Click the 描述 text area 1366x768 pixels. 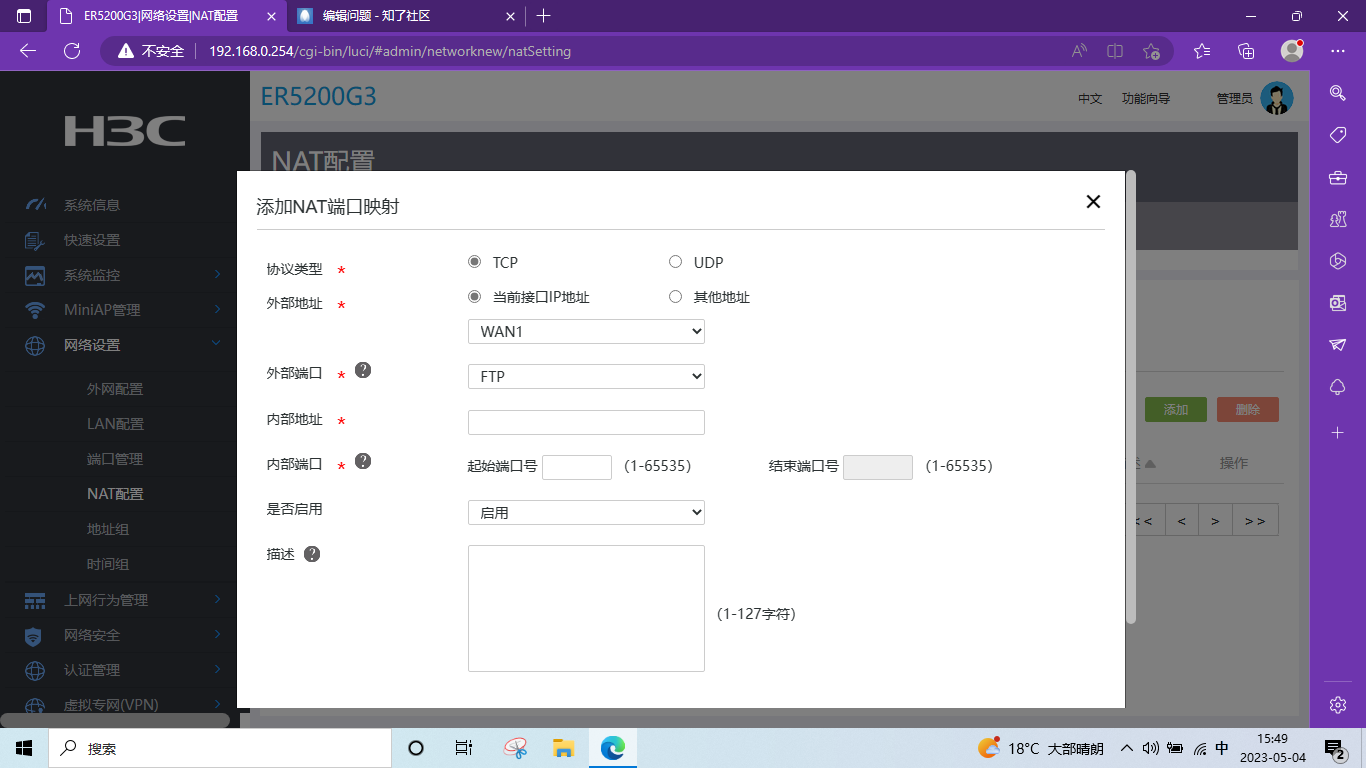click(586, 608)
